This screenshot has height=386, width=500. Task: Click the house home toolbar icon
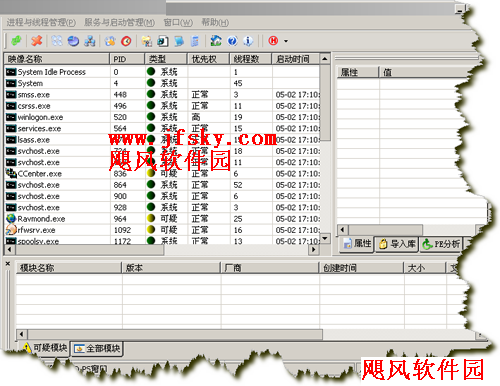click(216, 41)
